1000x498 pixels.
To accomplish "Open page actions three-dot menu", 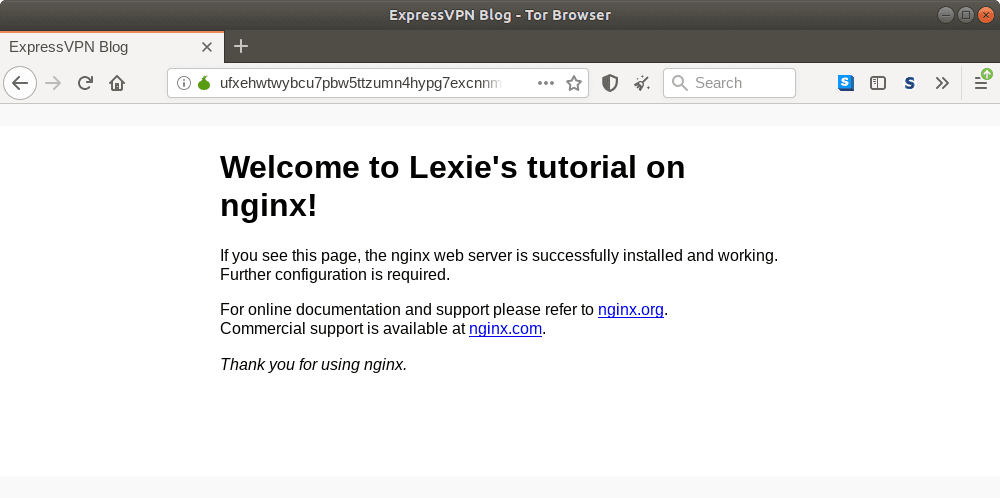I will pyautogui.click(x=546, y=83).
